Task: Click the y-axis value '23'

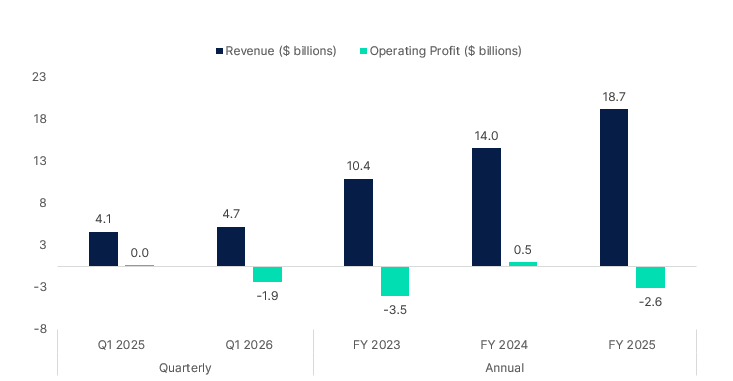Action: (39, 77)
